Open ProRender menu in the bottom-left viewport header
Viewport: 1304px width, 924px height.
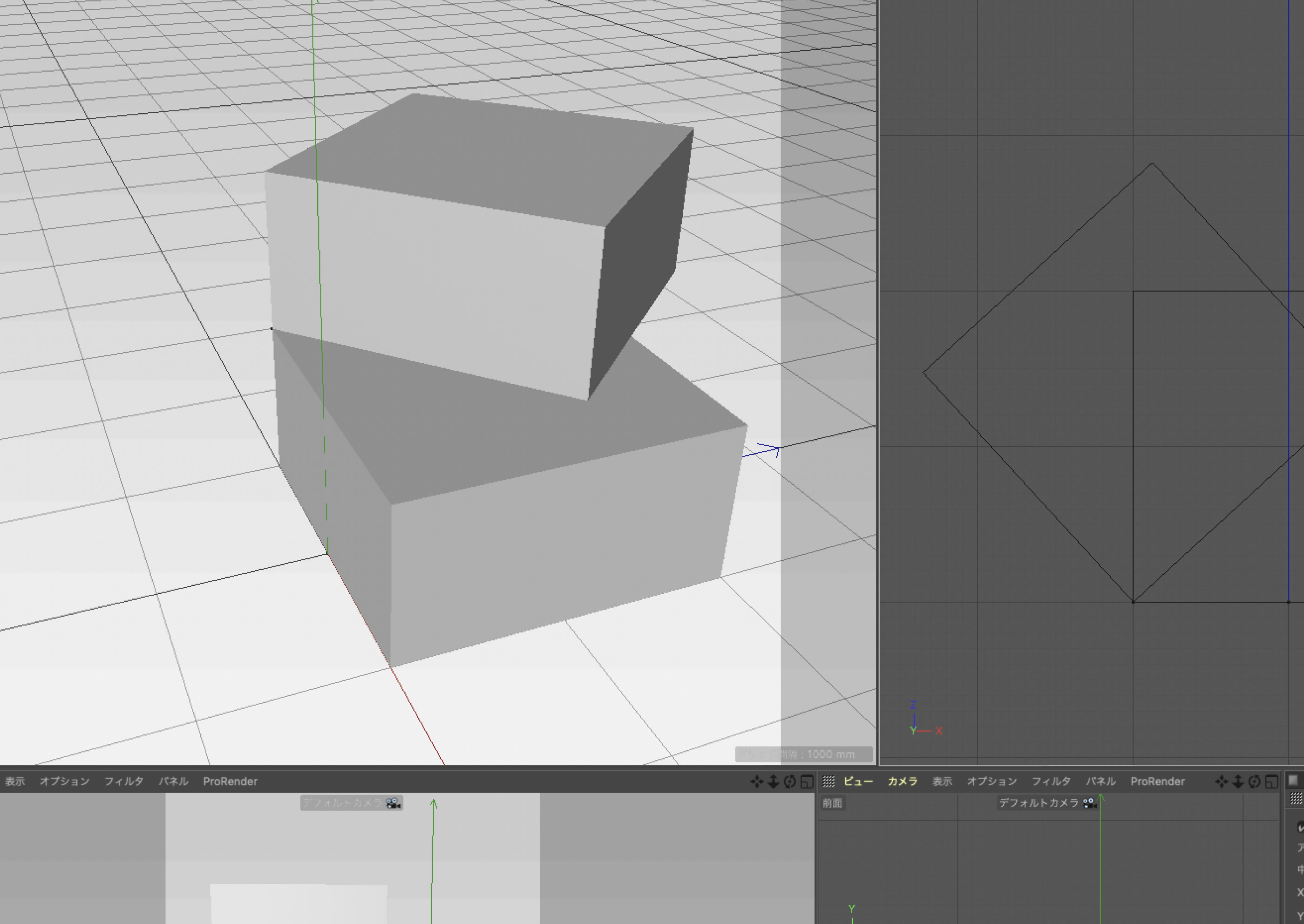click(230, 782)
